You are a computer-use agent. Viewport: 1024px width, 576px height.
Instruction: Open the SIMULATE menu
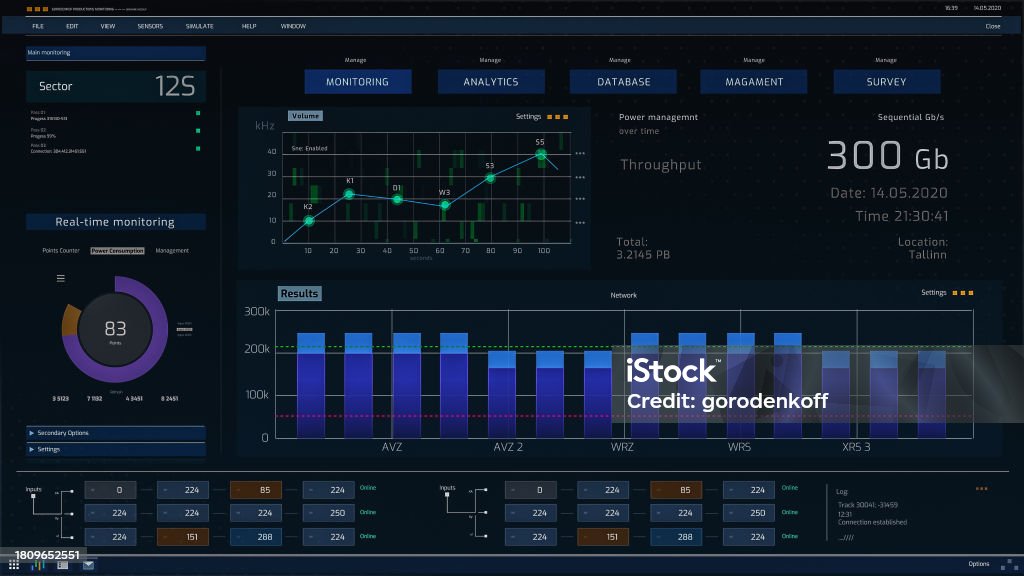pyautogui.click(x=200, y=26)
